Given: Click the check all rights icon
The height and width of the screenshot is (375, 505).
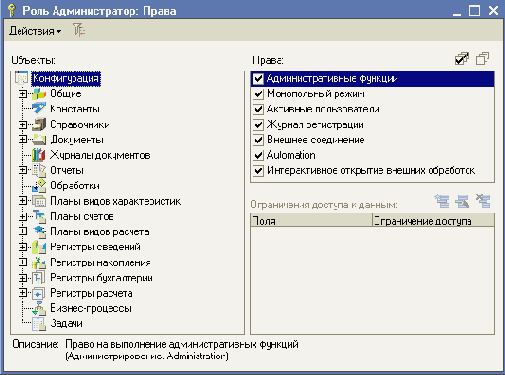Looking at the screenshot, I should point(462,59).
